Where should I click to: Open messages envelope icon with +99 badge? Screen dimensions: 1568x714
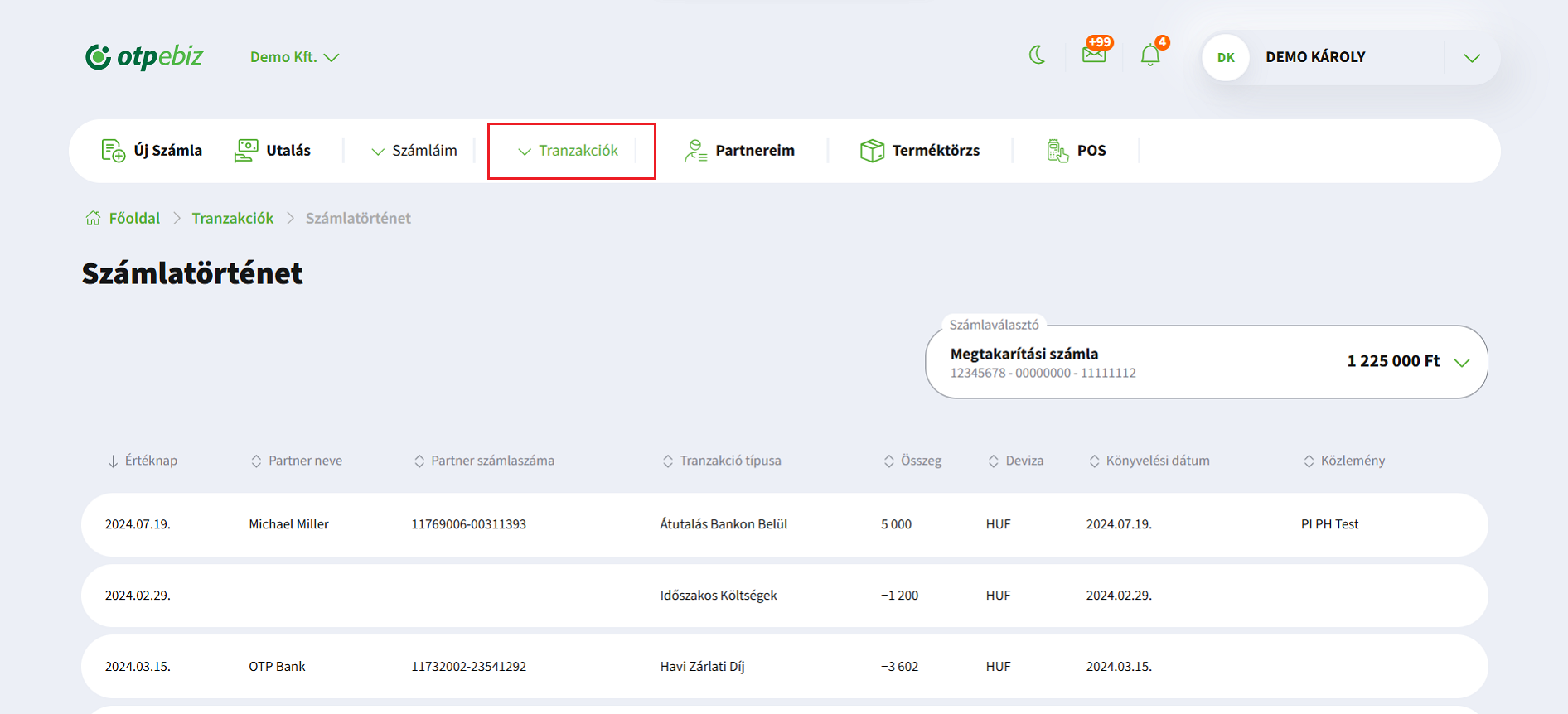pos(1094,55)
